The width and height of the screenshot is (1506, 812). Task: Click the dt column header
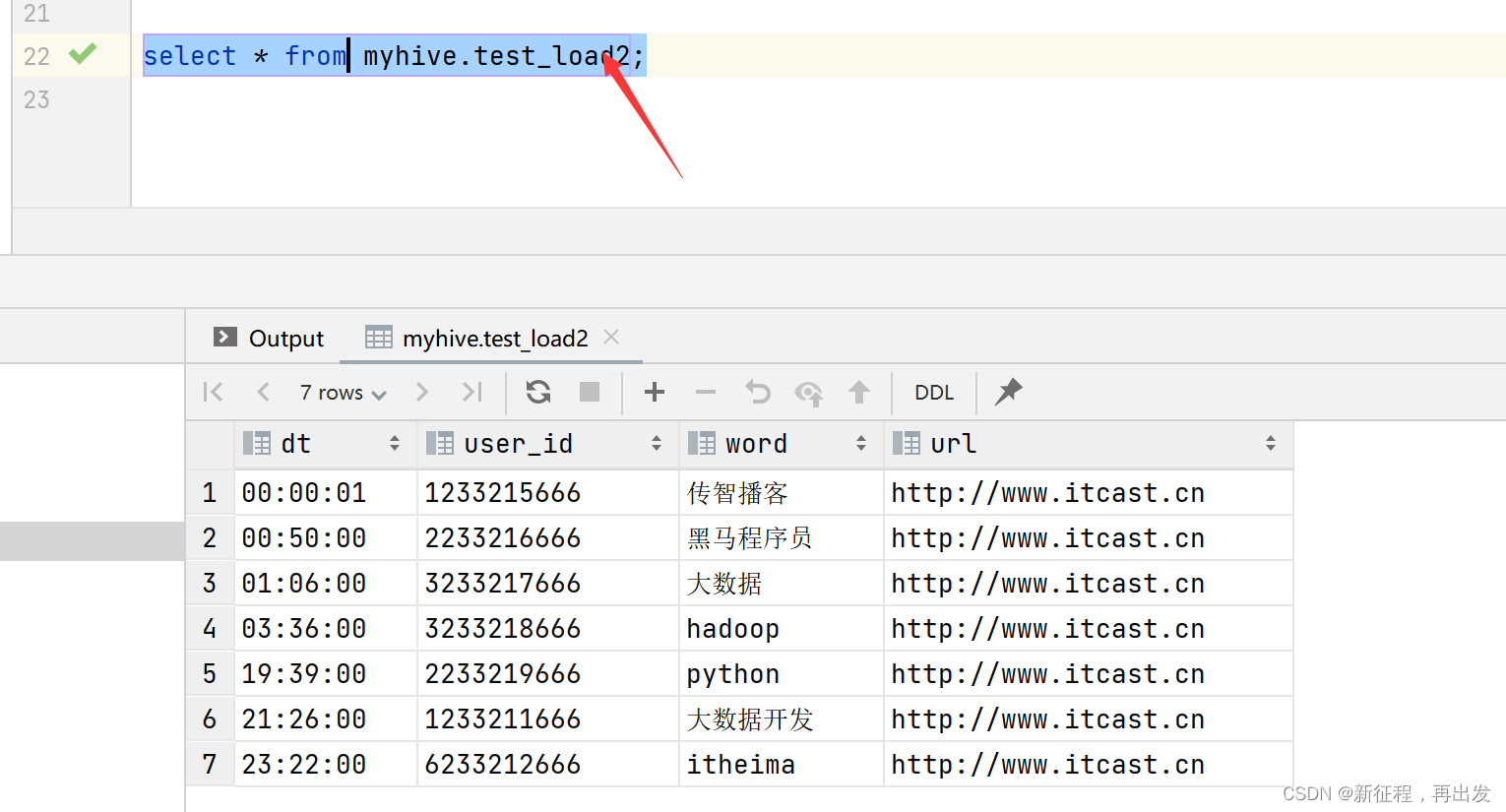(326, 444)
